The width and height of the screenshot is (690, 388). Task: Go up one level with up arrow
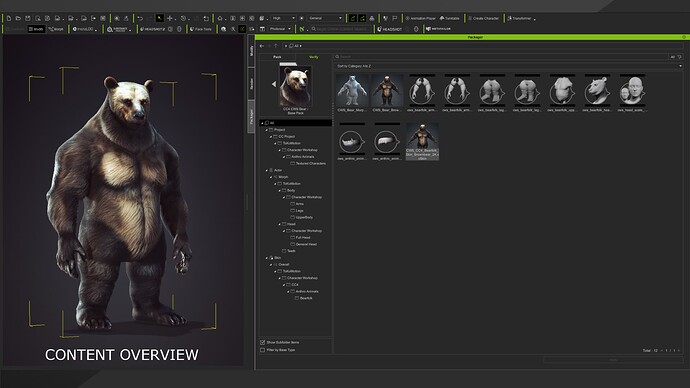tap(276, 46)
